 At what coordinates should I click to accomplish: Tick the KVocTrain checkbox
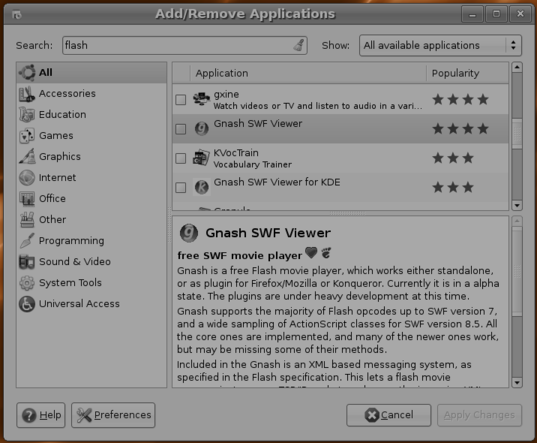[x=181, y=159]
